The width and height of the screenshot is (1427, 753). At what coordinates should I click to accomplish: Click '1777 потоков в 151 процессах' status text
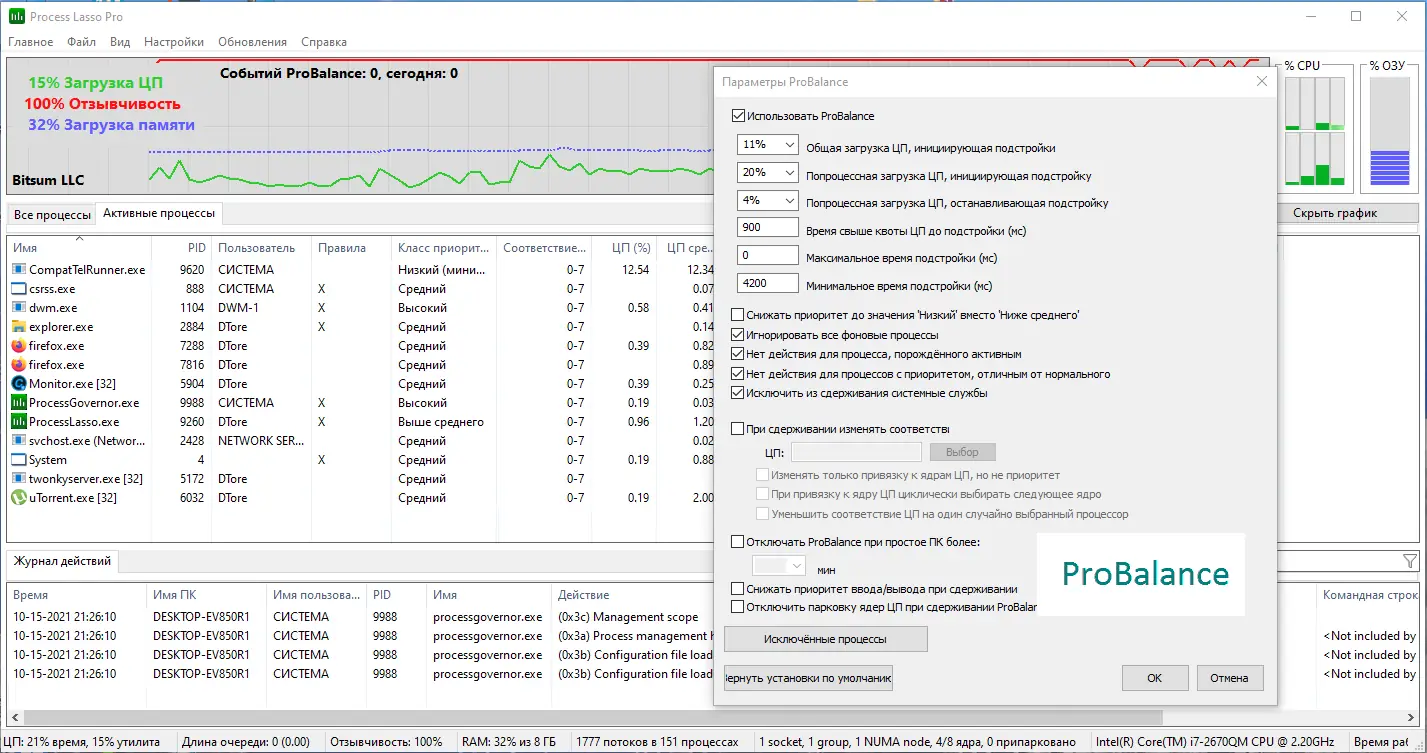pyautogui.click(x=657, y=742)
